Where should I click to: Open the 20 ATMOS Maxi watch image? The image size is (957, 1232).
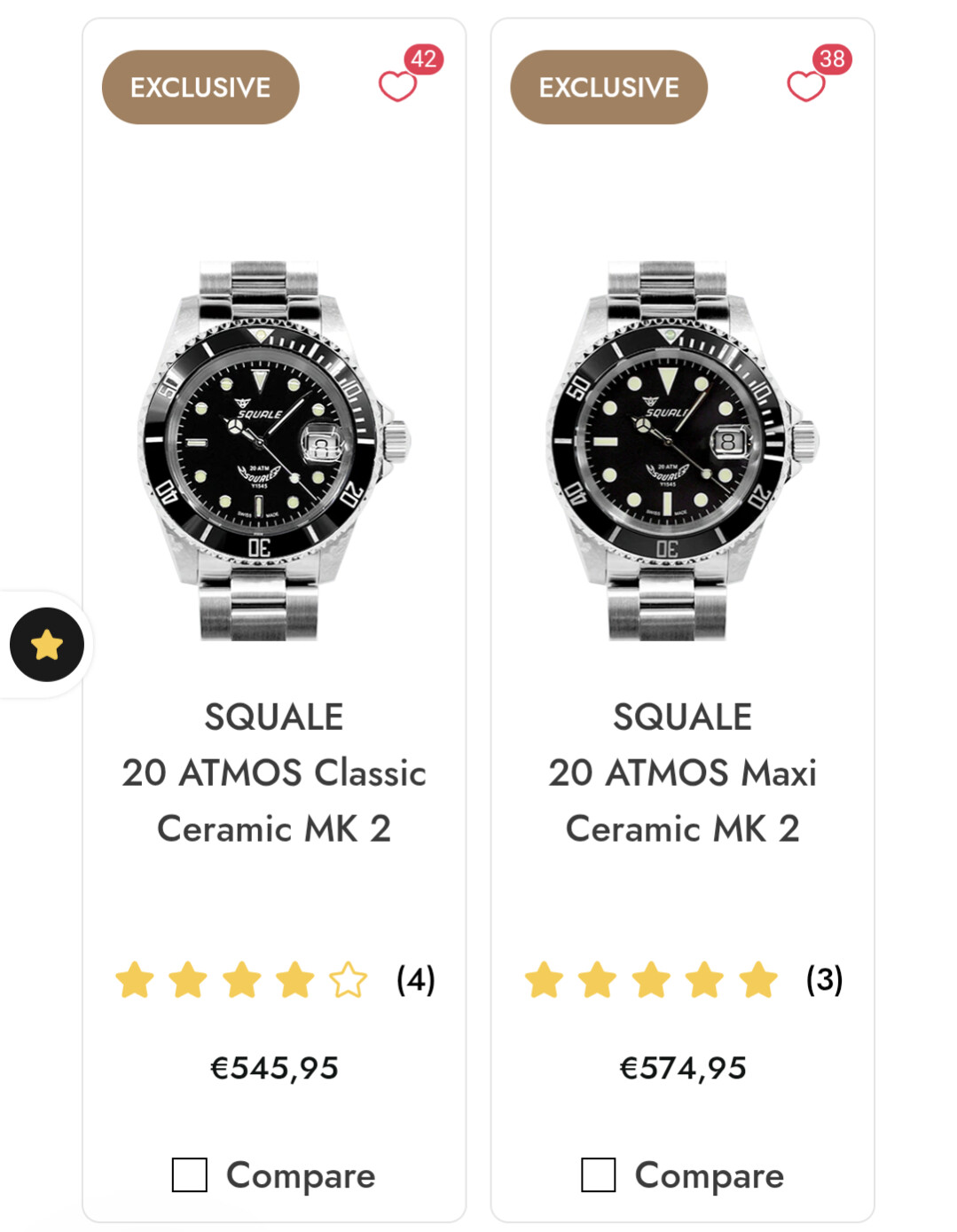pos(683,451)
